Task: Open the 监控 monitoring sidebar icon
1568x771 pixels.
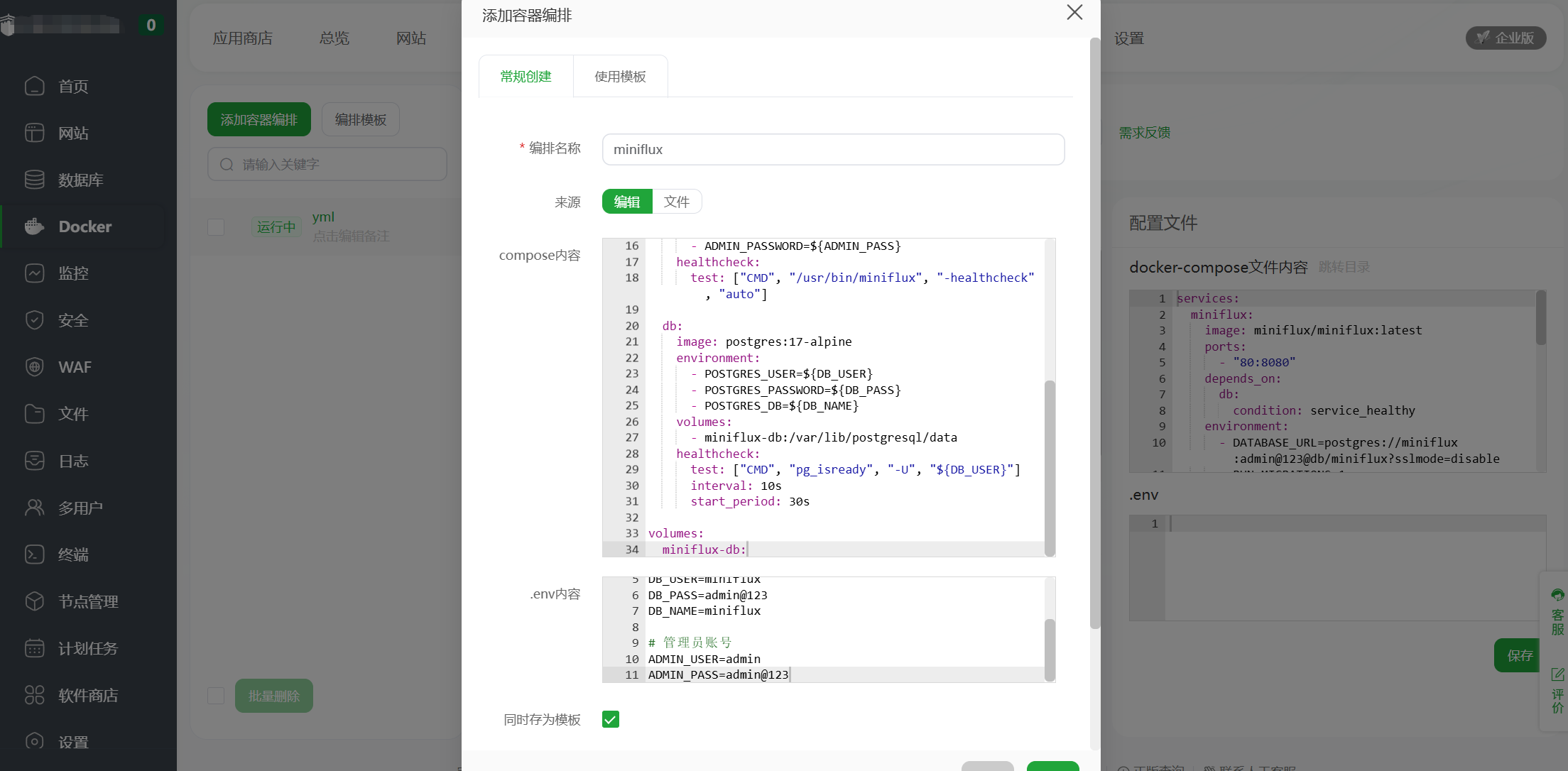Action: click(x=34, y=273)
